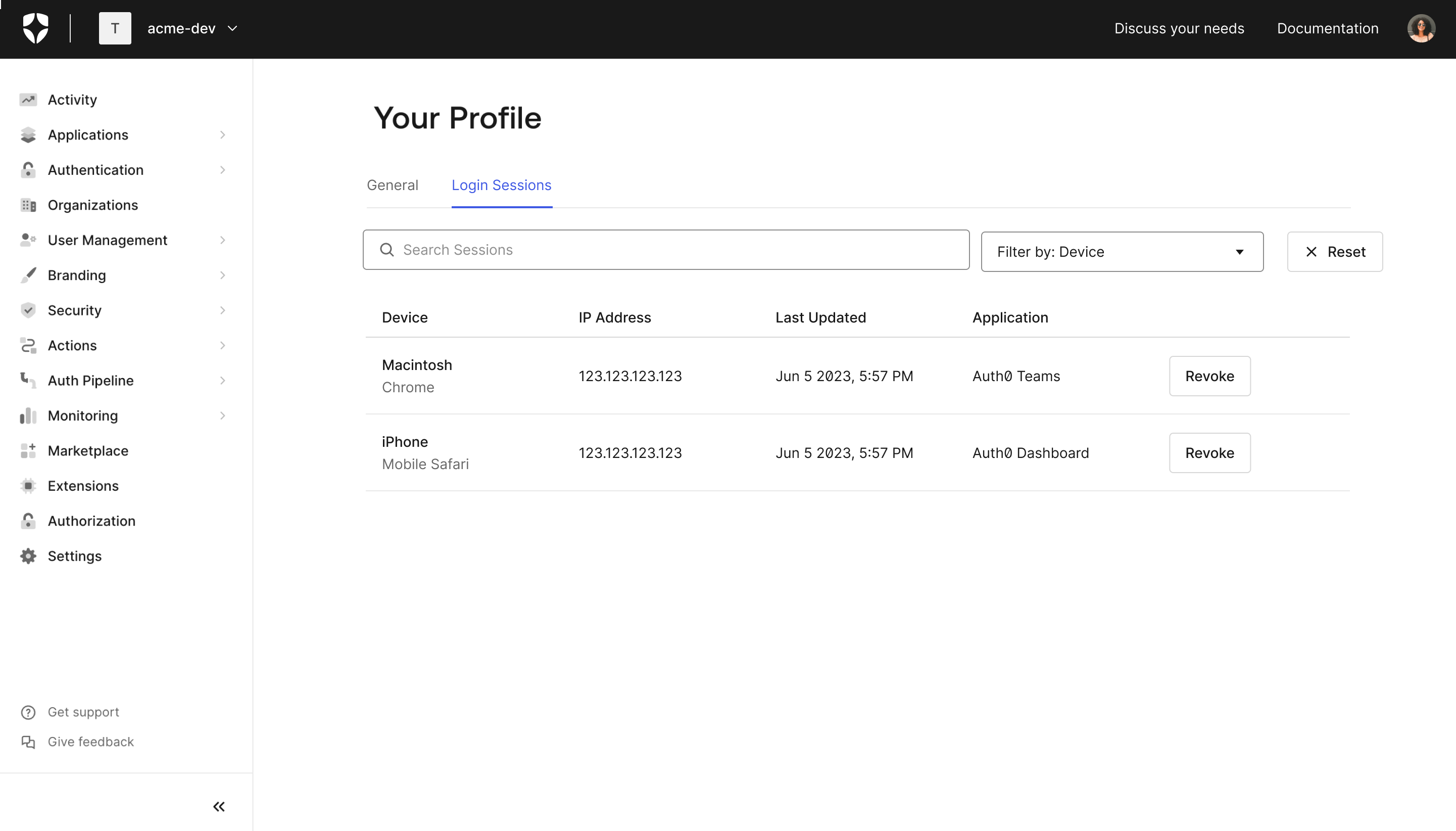This screenshot has width=1456, height=831.
Task: Click Reset filter button
Action: [1335, 251]
